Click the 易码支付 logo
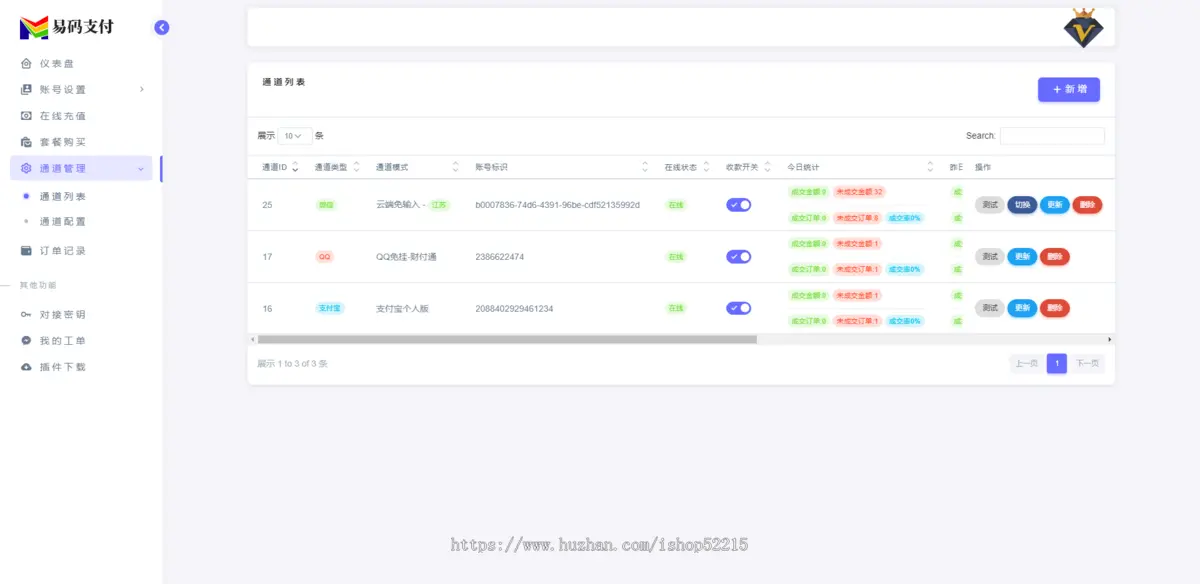Image resolution: width=1200 pixels, height=584 pixels. point(67,27)
